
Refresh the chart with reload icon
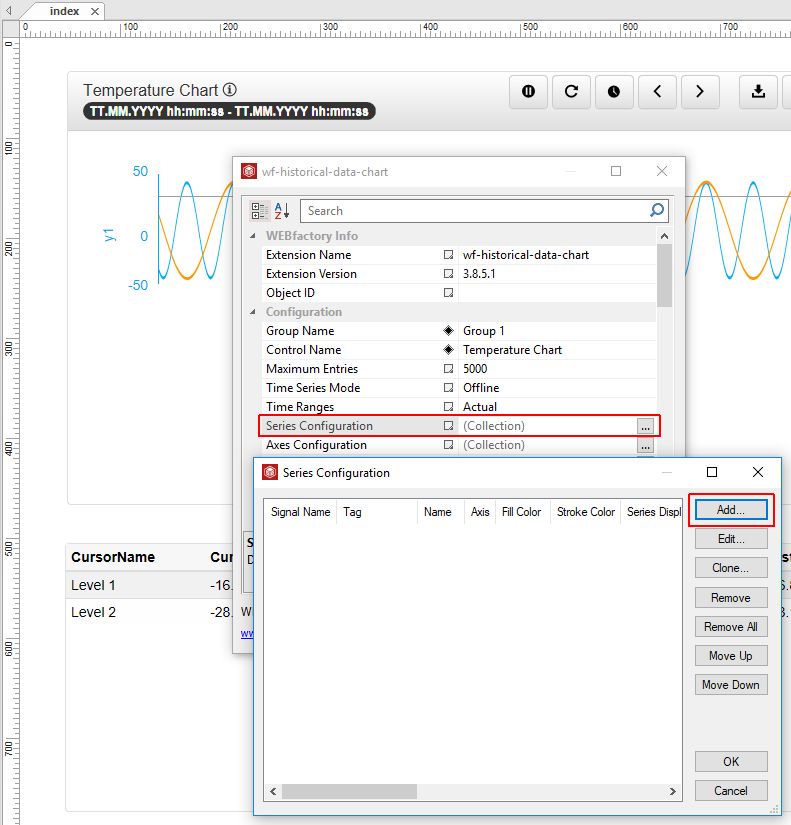572,92
